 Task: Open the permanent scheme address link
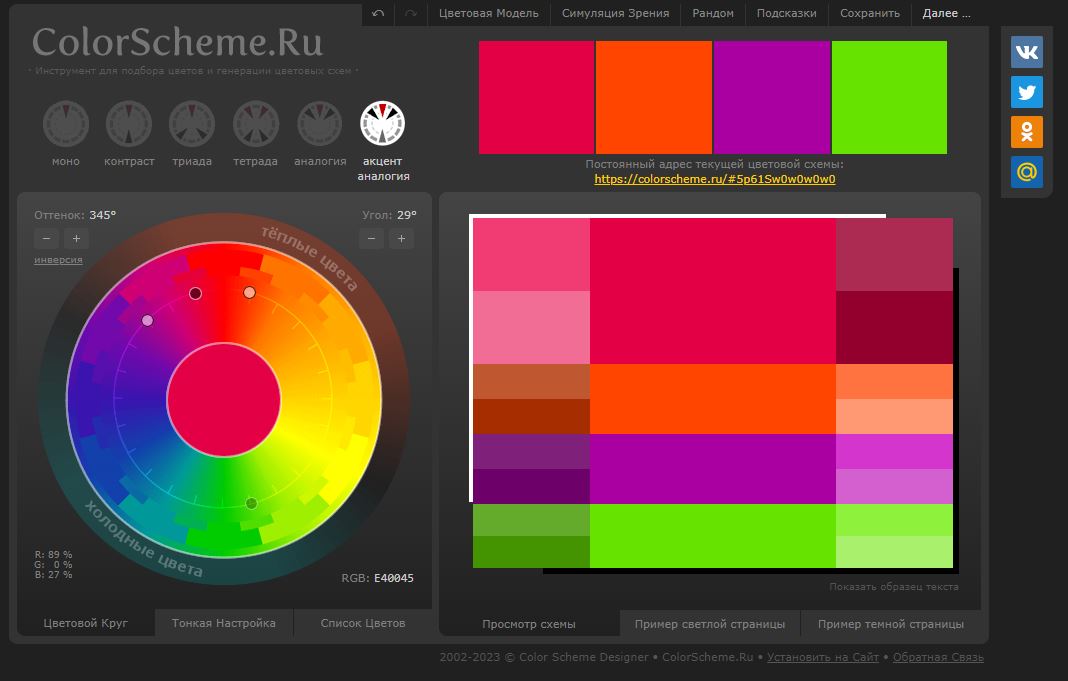pos(714,179)
